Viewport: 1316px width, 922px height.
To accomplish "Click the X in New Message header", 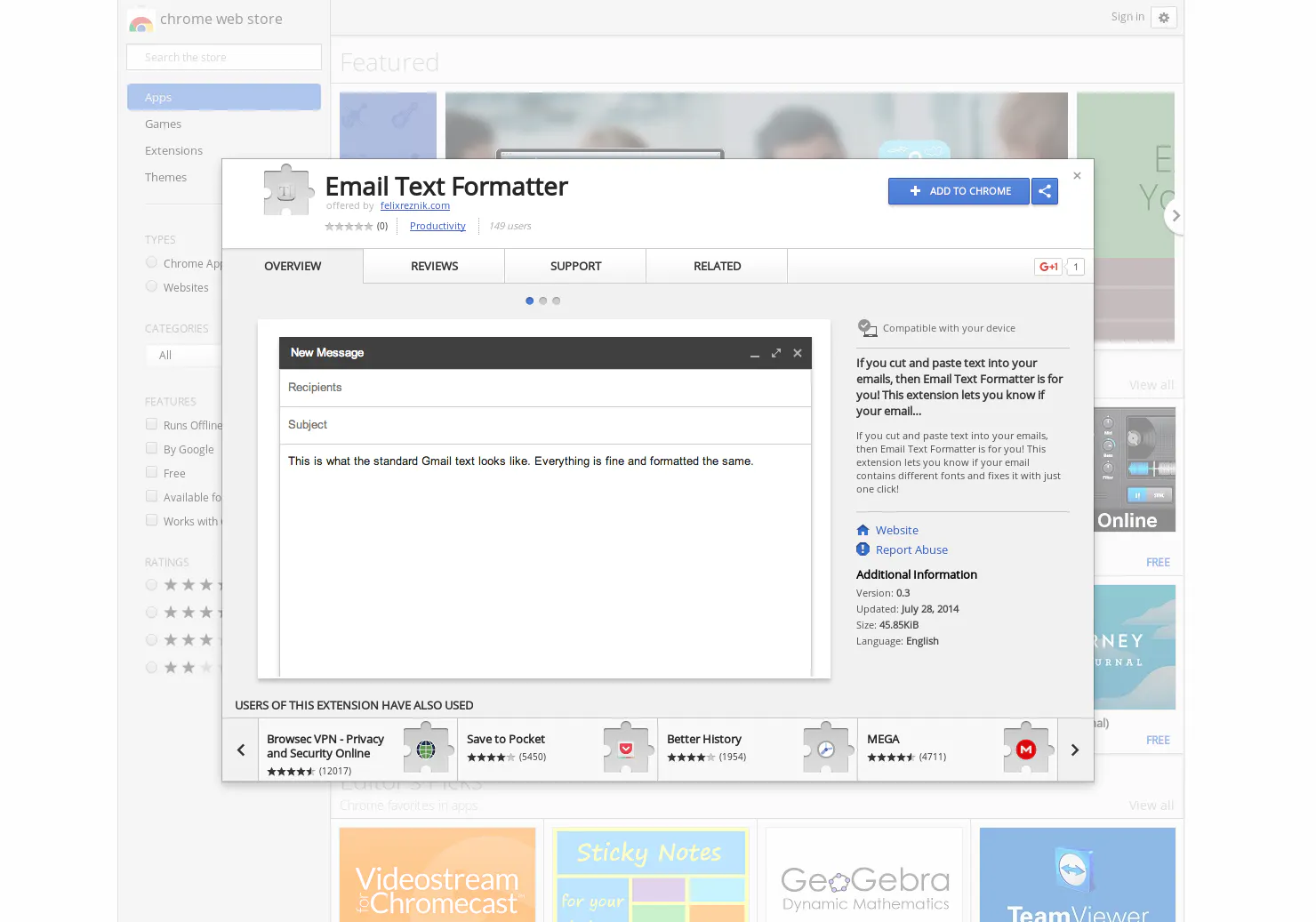I will coord(798,353).
